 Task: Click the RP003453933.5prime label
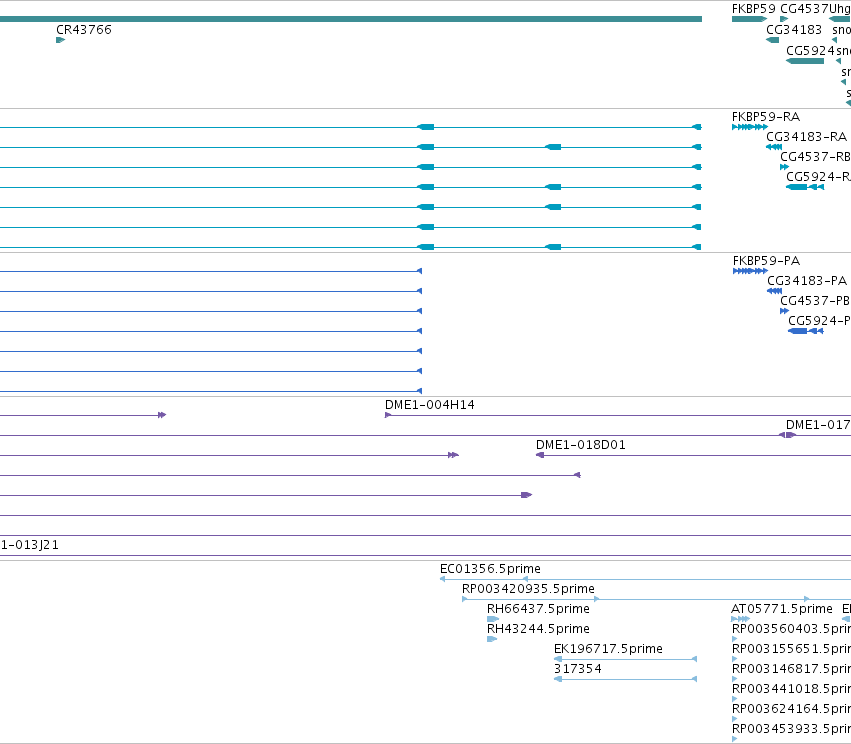[791, 729]
